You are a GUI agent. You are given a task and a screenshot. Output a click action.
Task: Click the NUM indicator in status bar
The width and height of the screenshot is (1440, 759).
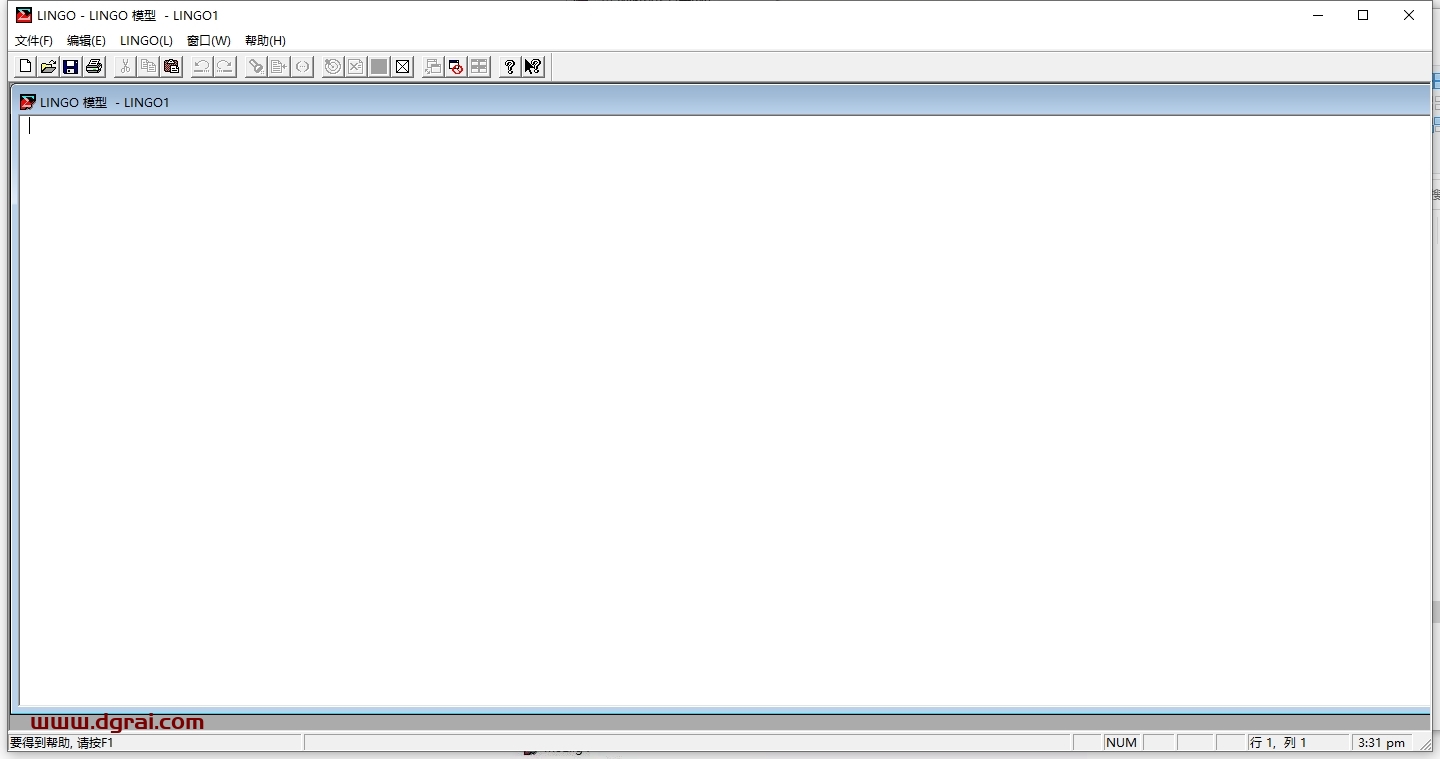point(1122,743)
